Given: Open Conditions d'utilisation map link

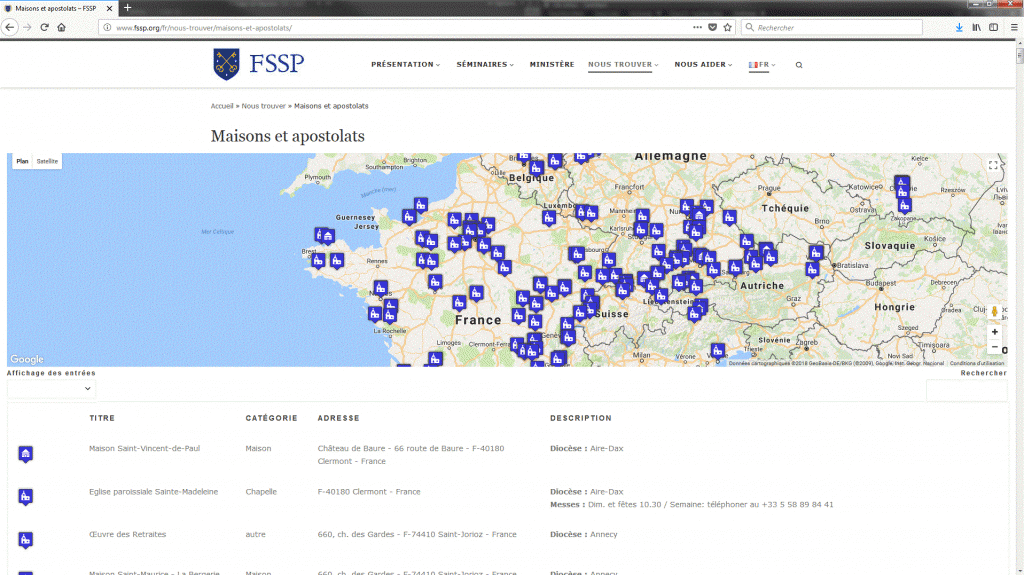Looking at the screenshot, I should pos(977,363).
